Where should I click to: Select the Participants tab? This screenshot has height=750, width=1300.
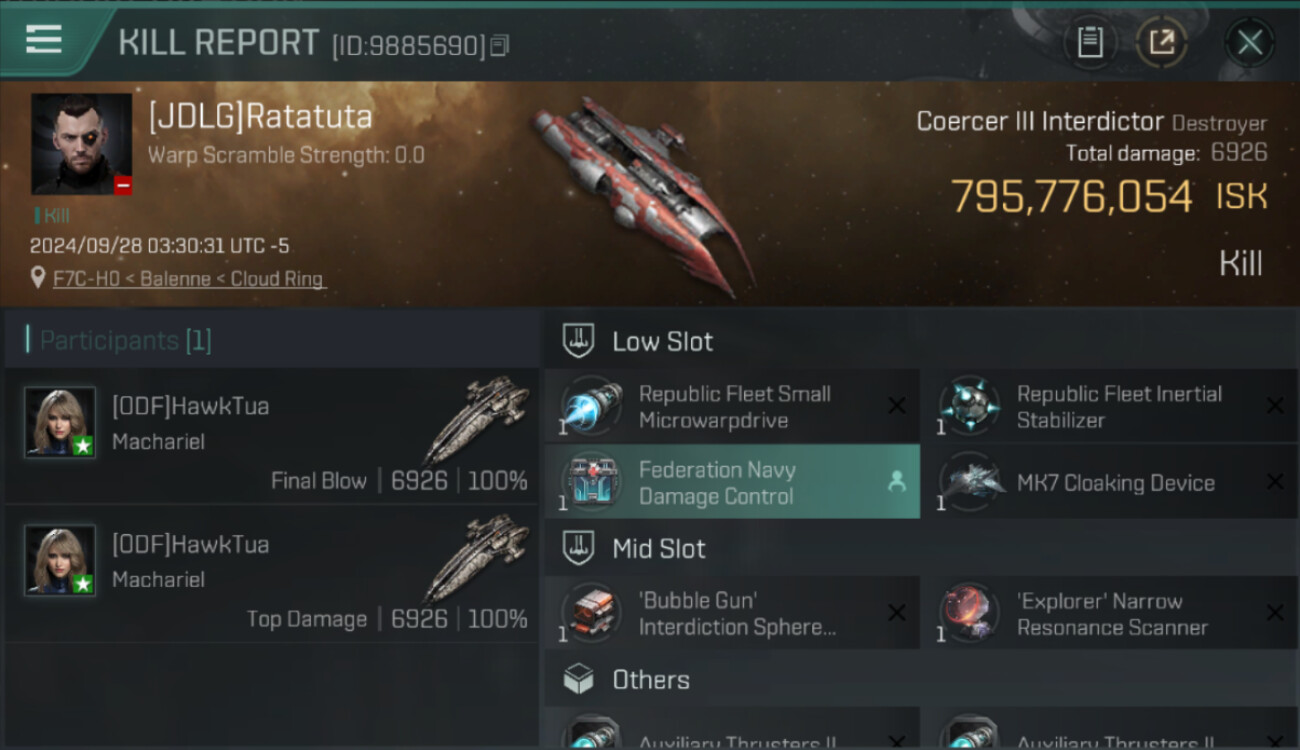126,341
